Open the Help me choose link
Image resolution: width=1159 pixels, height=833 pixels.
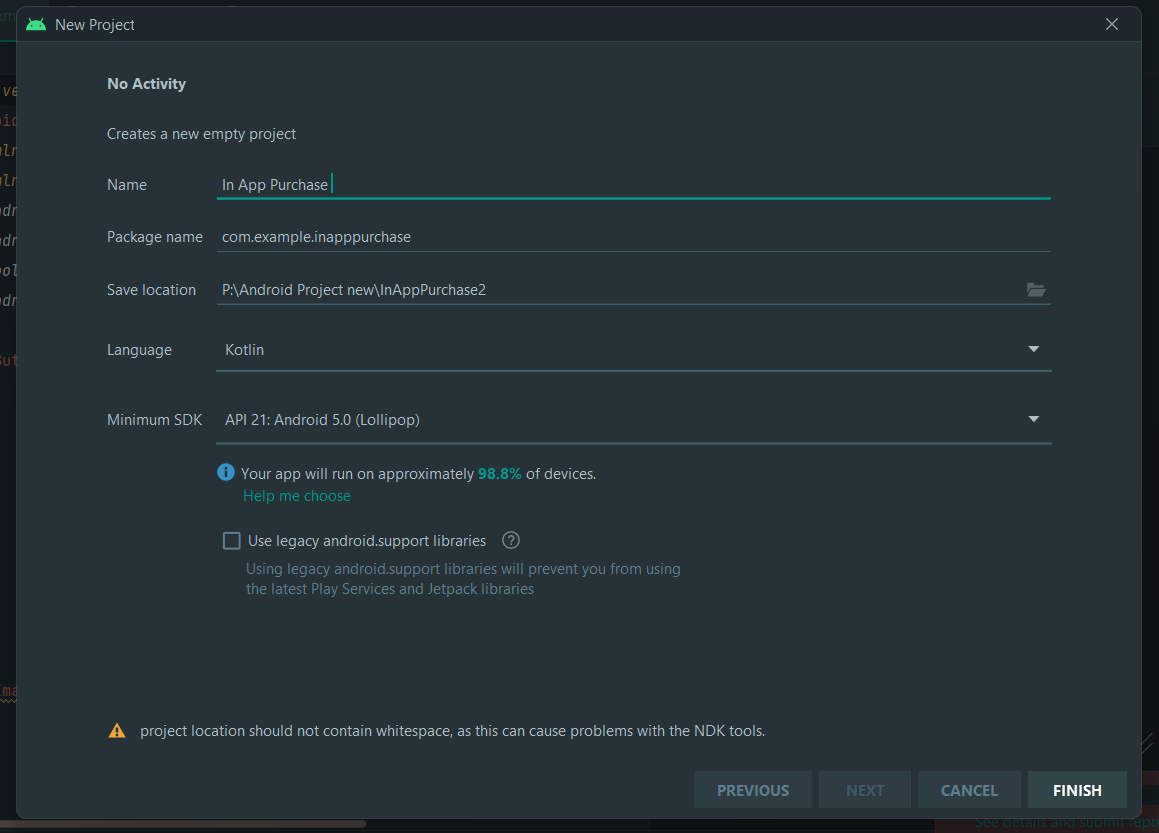[297, 496]
